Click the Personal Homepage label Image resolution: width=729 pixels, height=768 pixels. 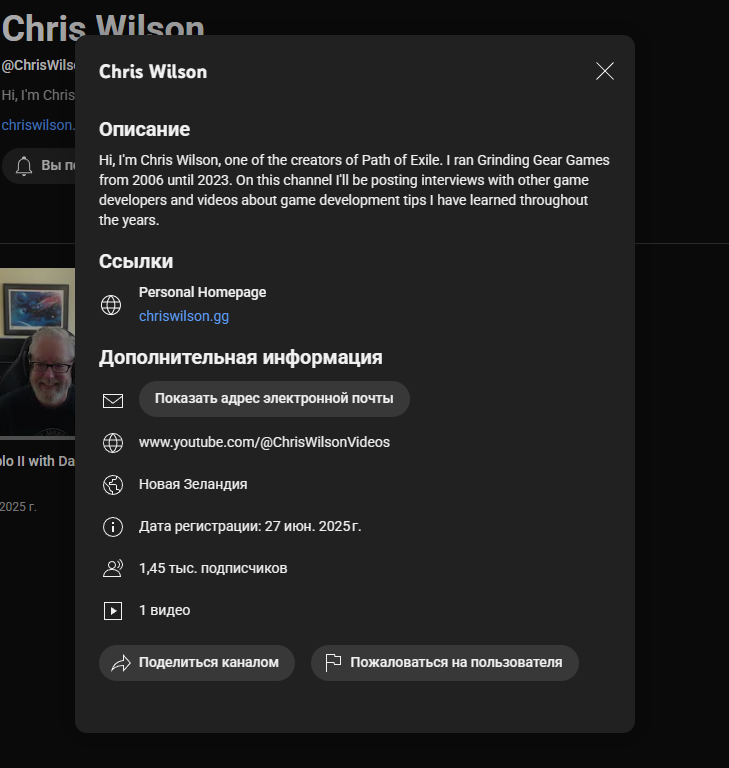(x=202, y=292)
